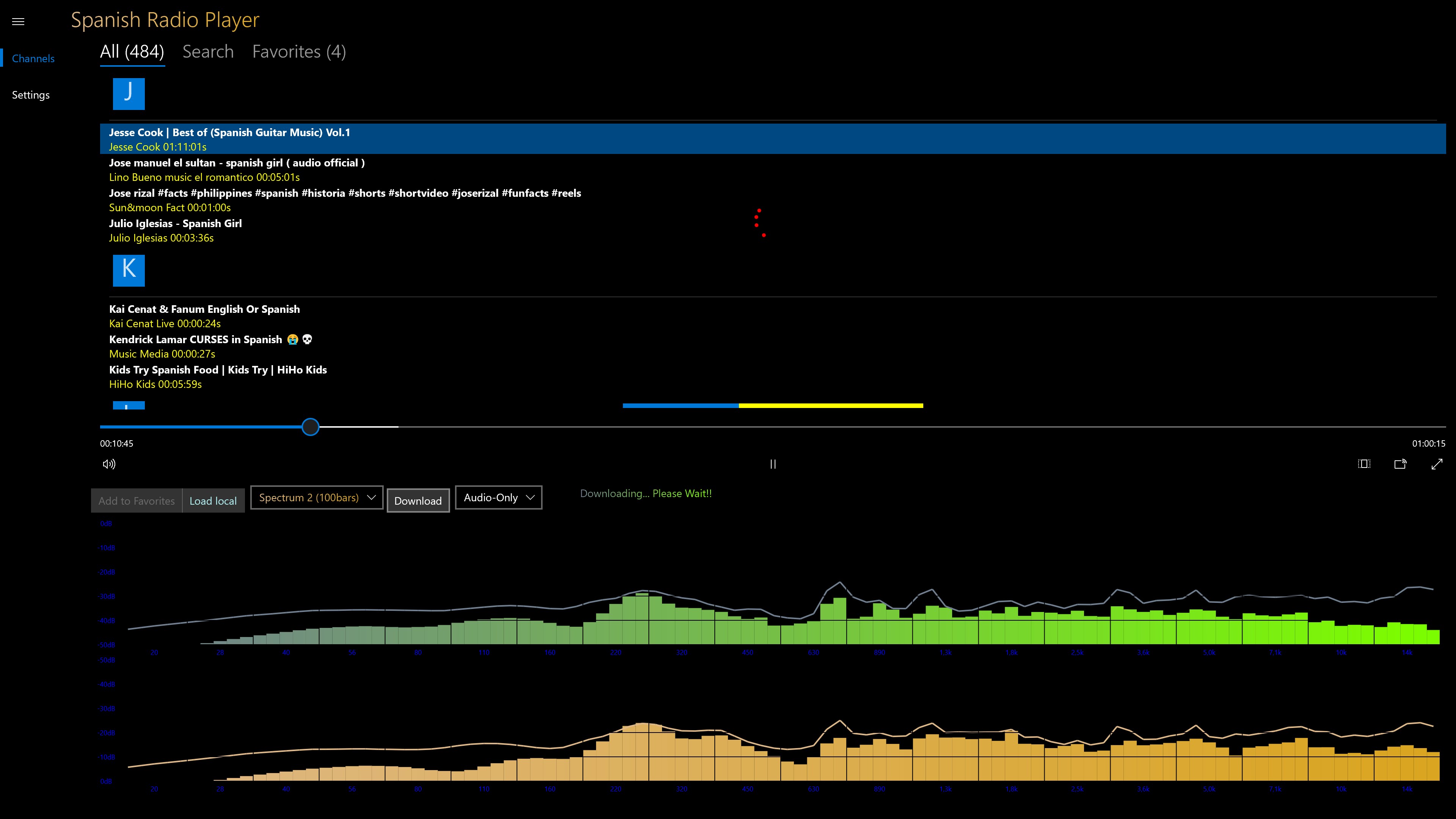Open the hamburger navigation menu
This screenshot has height=819, width=1456.
point(18,22)
